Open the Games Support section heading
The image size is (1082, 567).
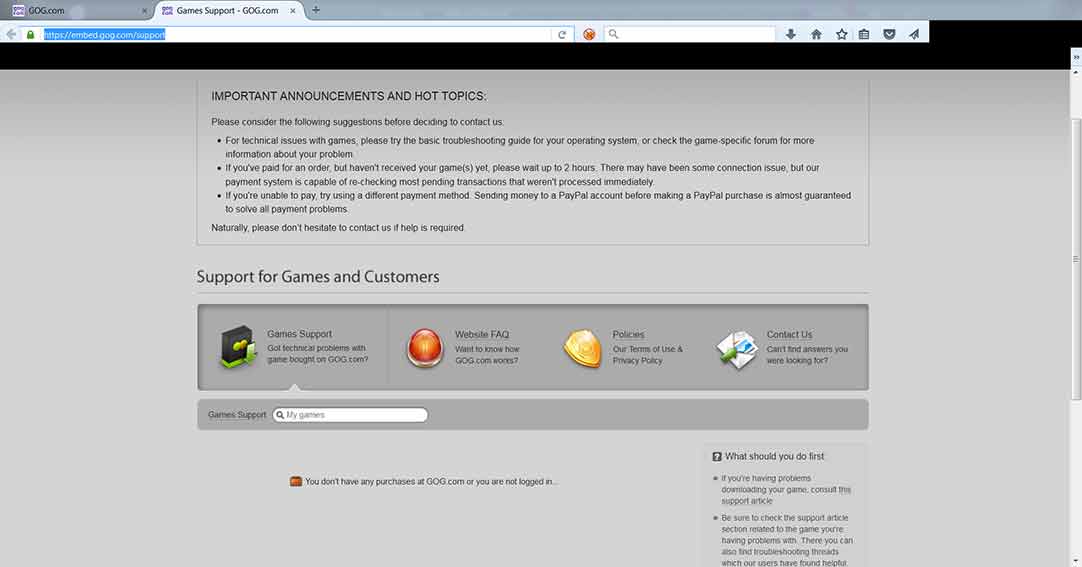299,334
